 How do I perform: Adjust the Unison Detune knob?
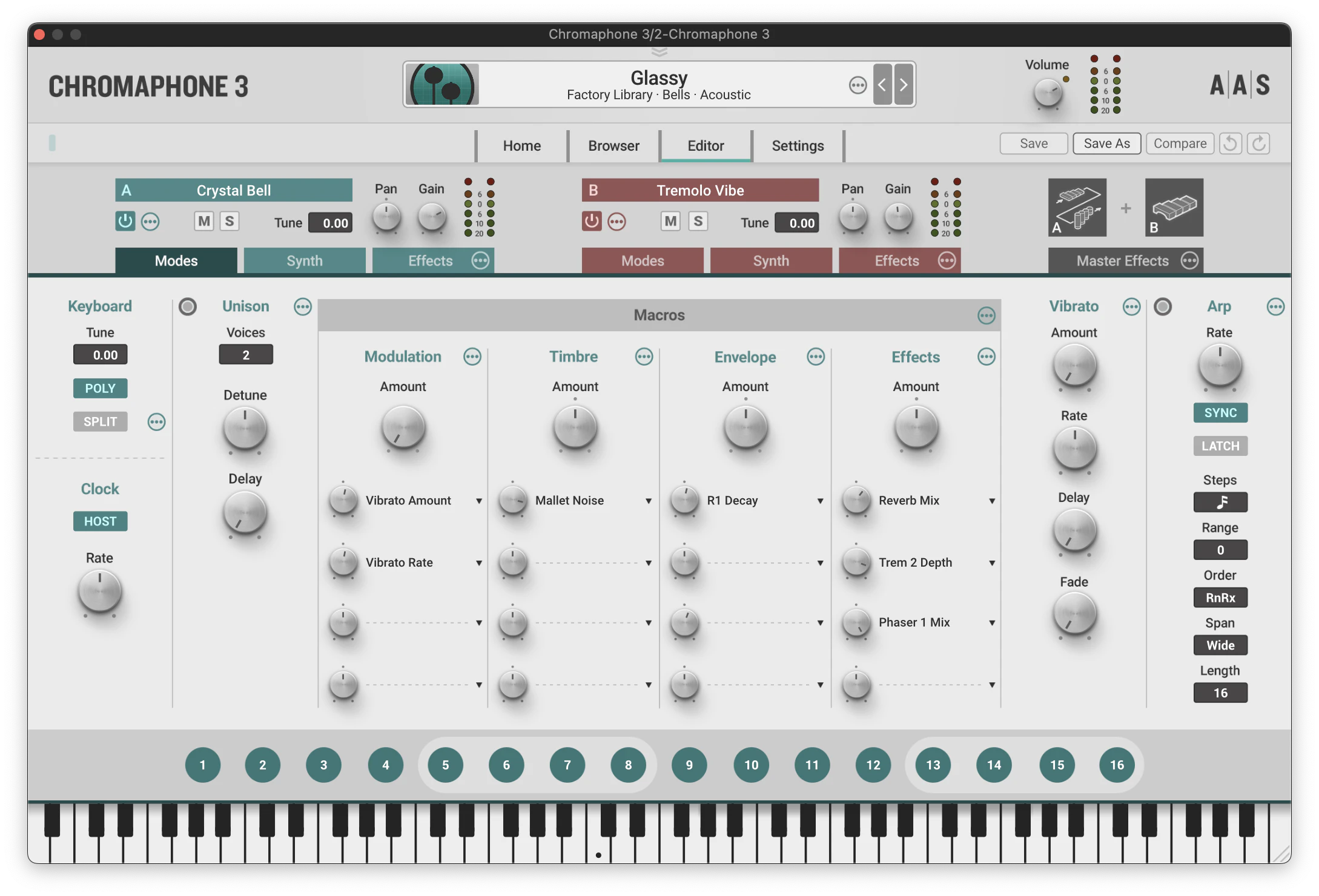[245, 429]
